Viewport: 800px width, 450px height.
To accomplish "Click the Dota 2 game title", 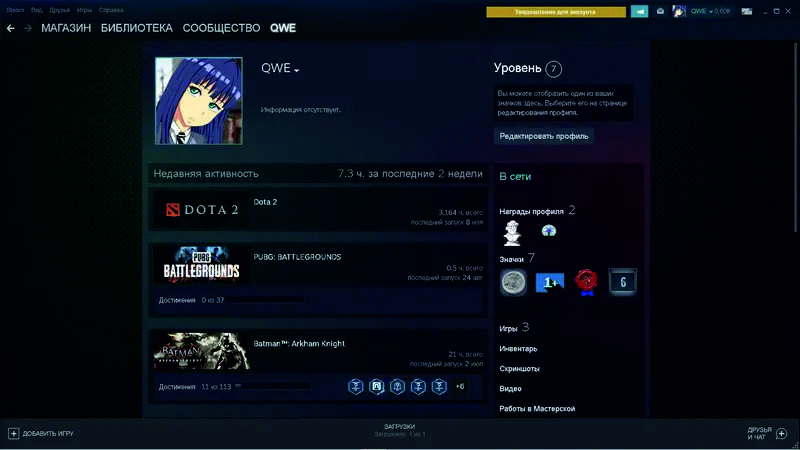I will pyautogui.click(x=265, y=202).
